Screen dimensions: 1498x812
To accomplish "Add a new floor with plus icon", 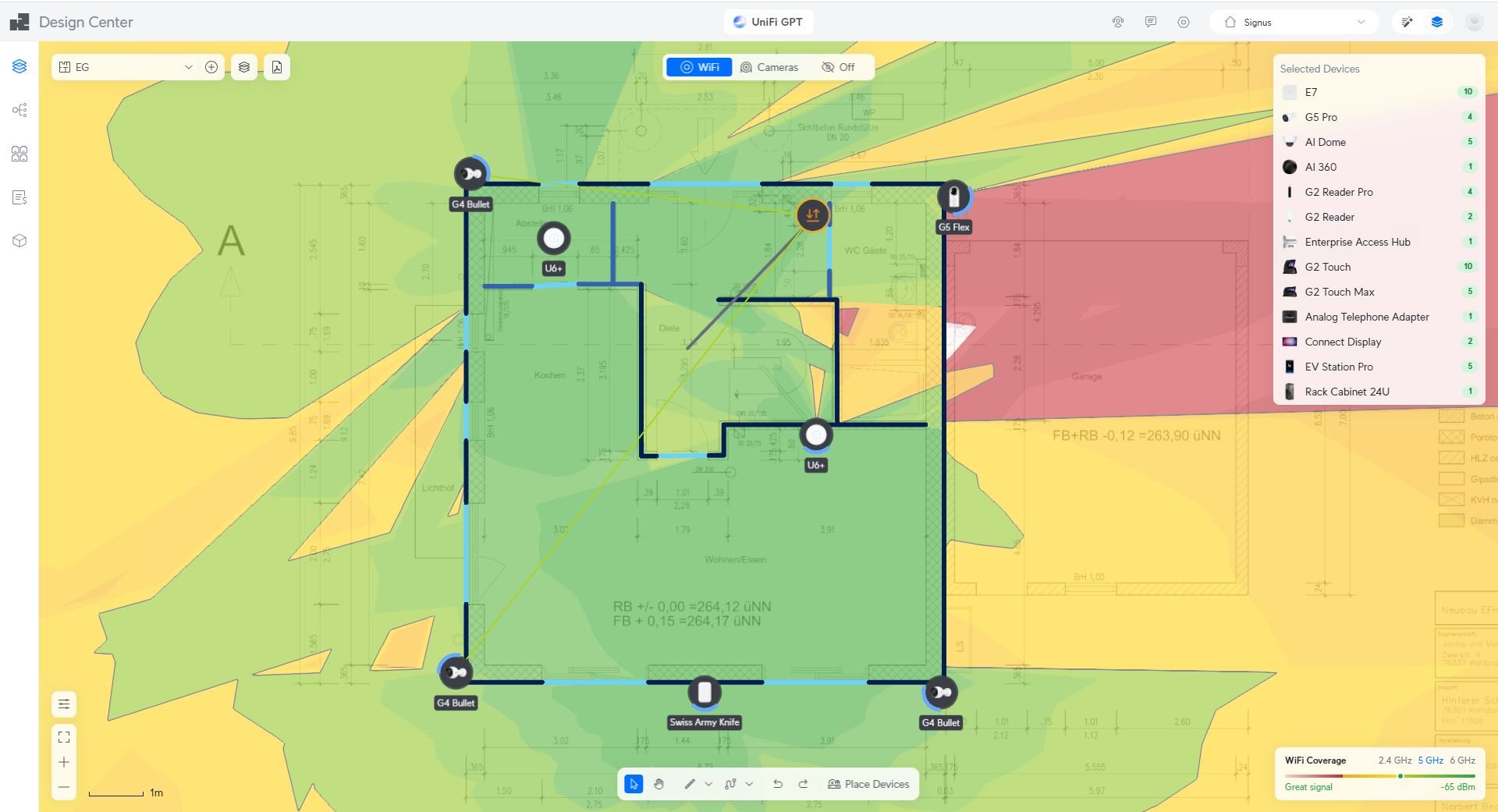I will [211, 67].
